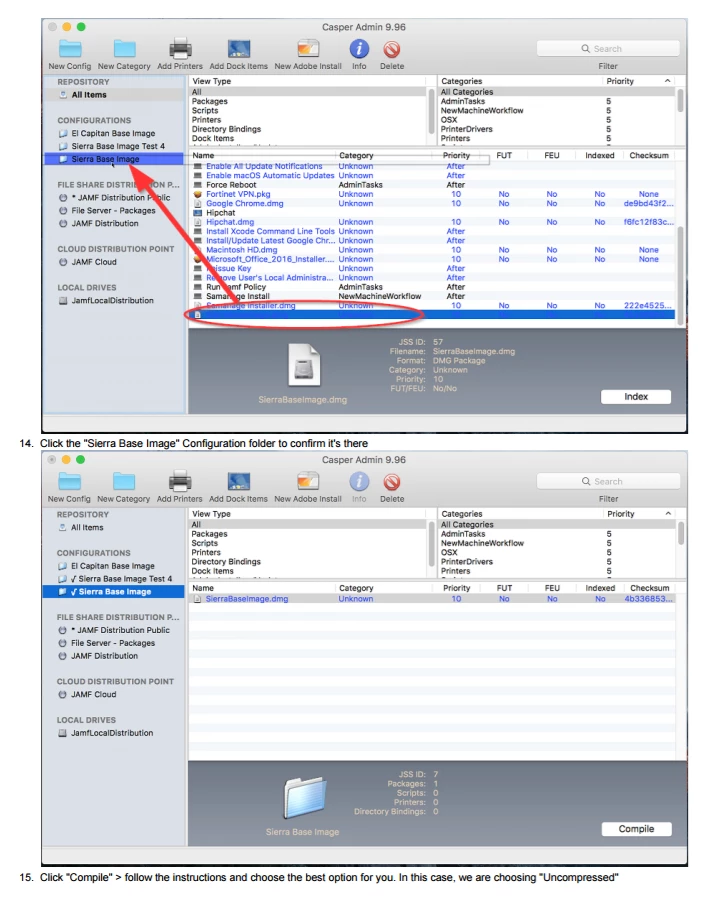Click New Adobe Install icon in lower window
Image resolution: width=723 pixels, height=899 pixels.
click(308, 481)
